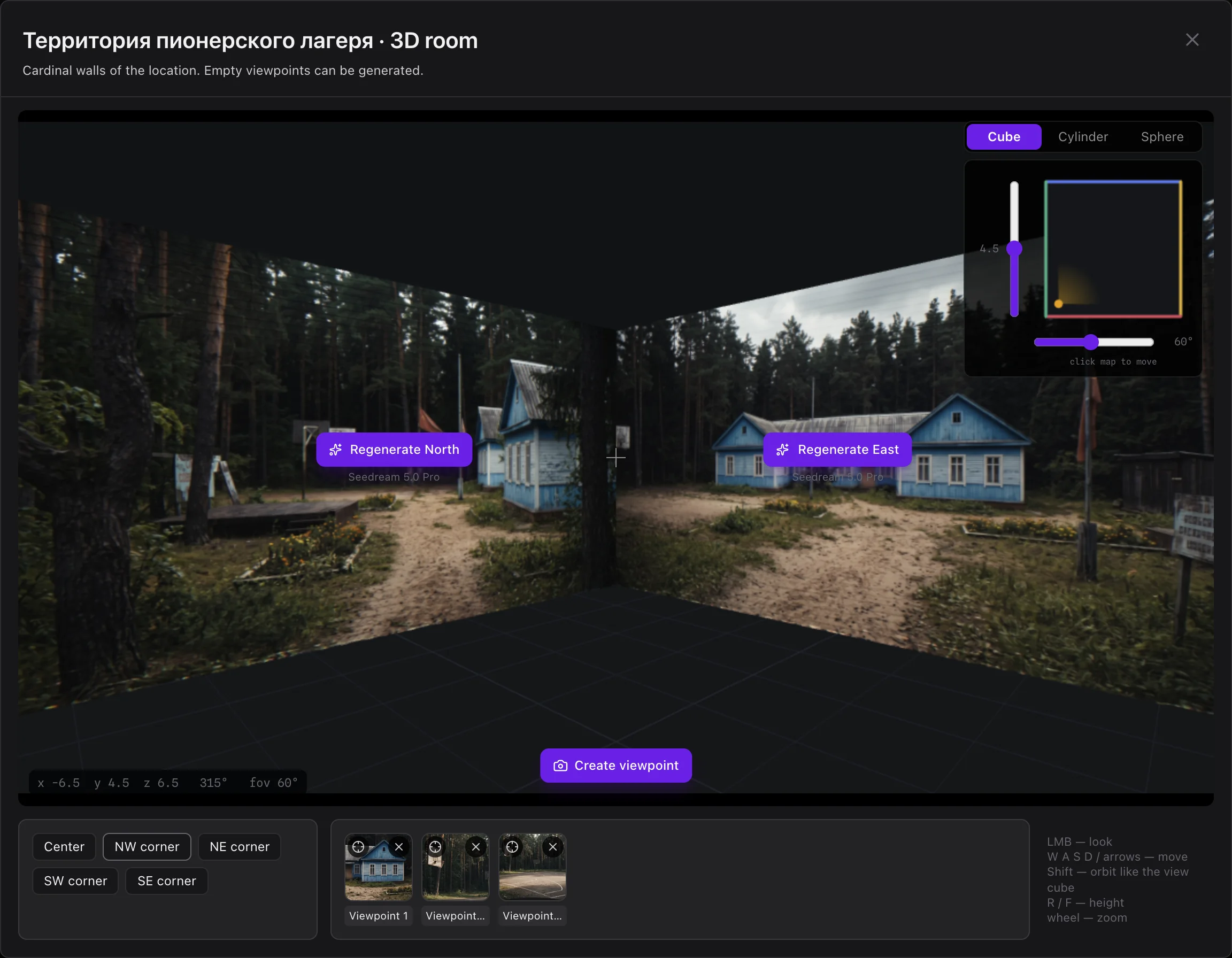Select the NW corner preset
This screenshot has height=958, width=1232.
147,846
